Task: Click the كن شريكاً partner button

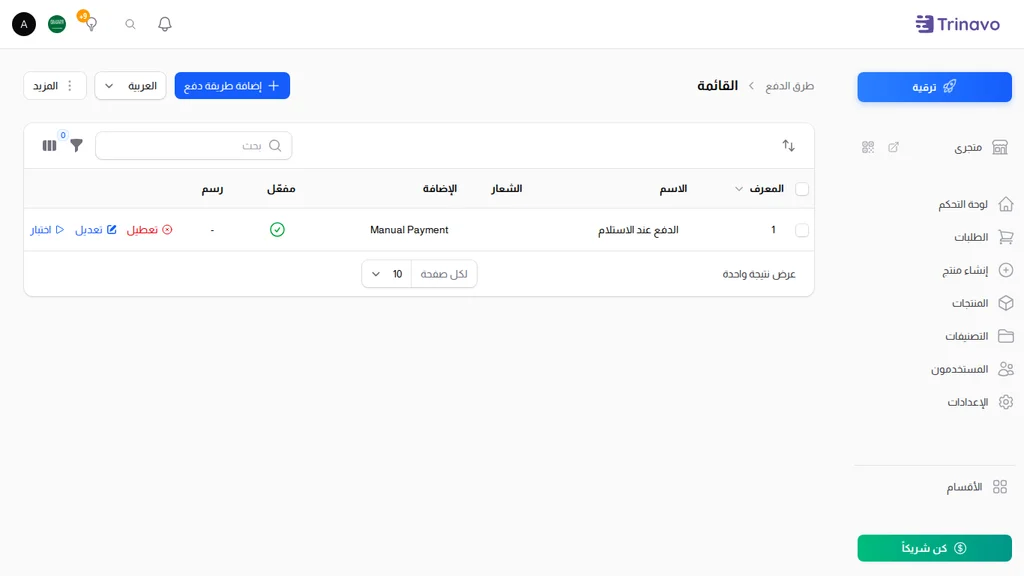Action: coord(935,548)
